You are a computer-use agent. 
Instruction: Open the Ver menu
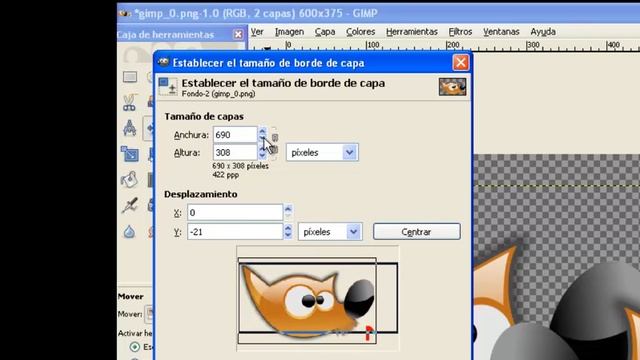[257, 31]
